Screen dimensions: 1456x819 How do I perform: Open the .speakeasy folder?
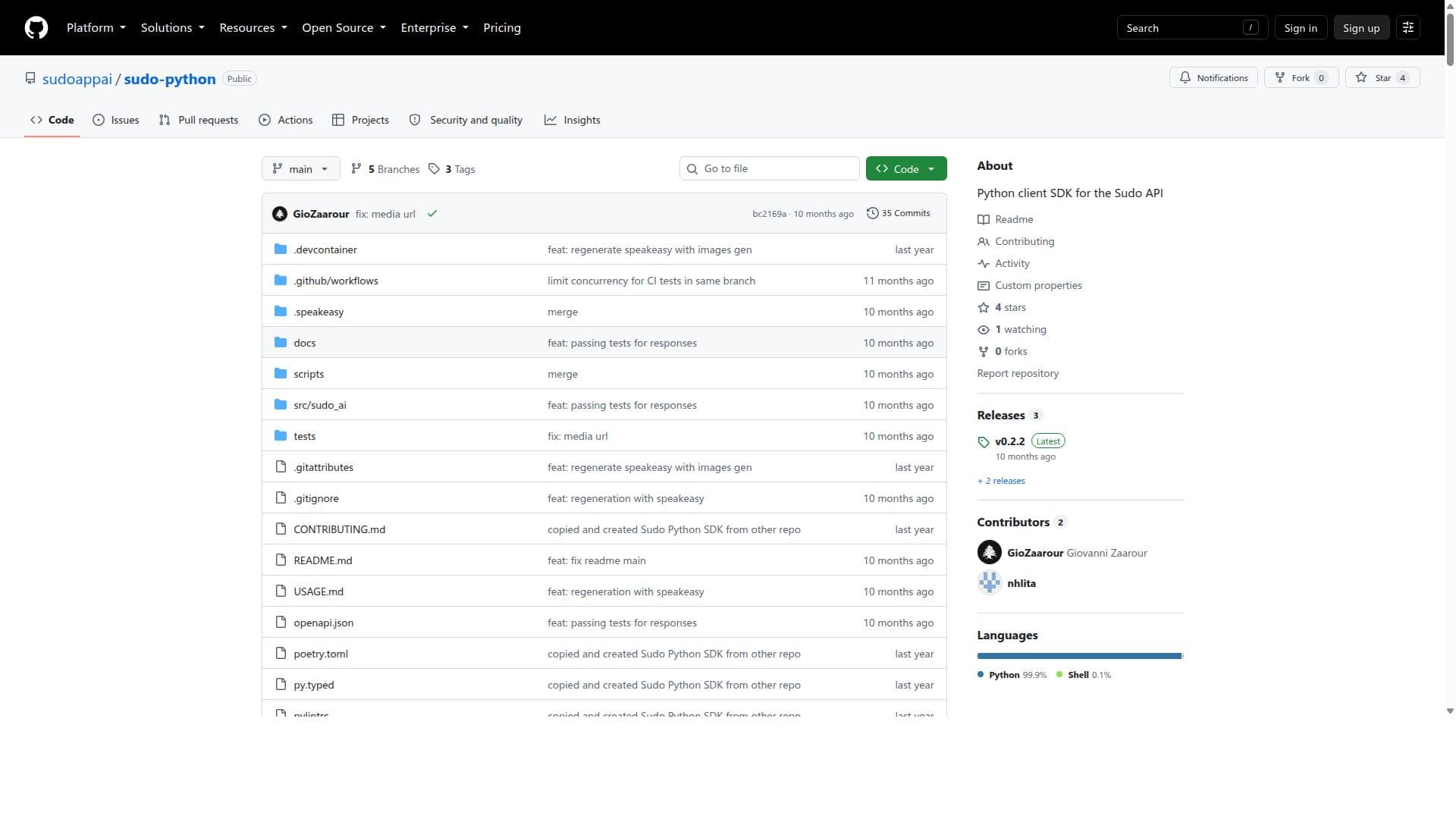[x=318, y=312]
